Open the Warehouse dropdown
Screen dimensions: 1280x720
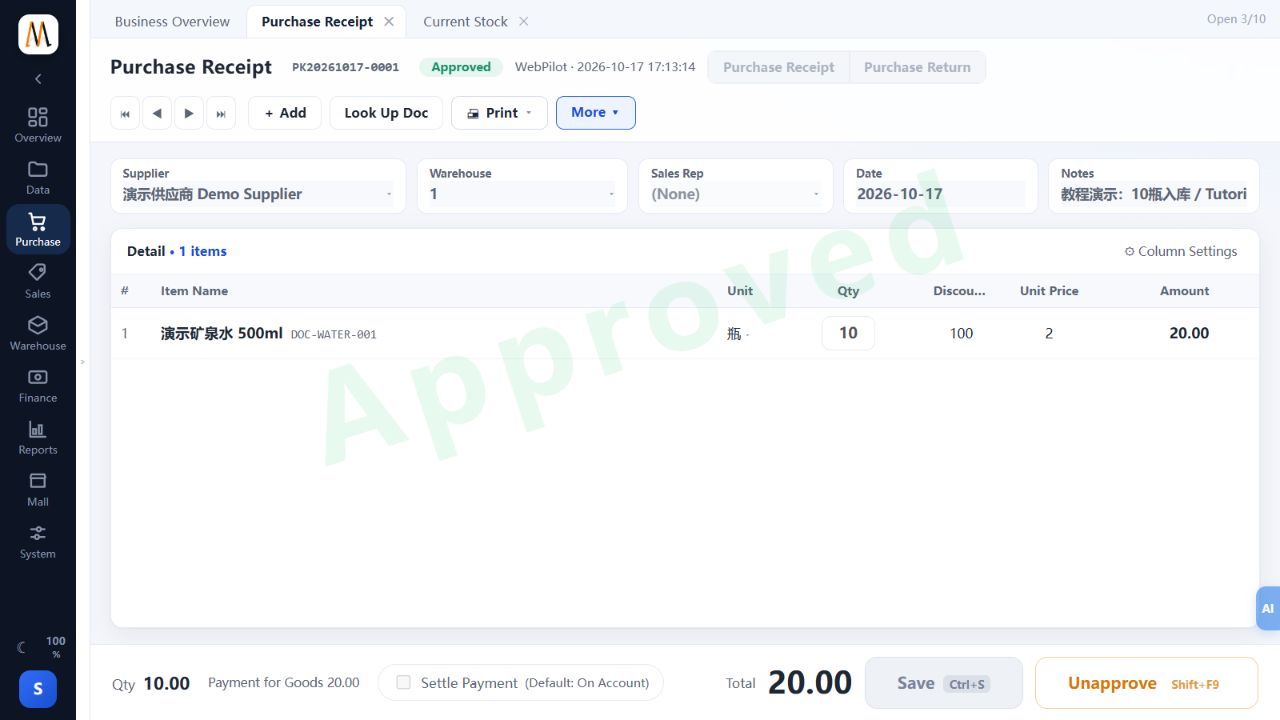(522, 194)
